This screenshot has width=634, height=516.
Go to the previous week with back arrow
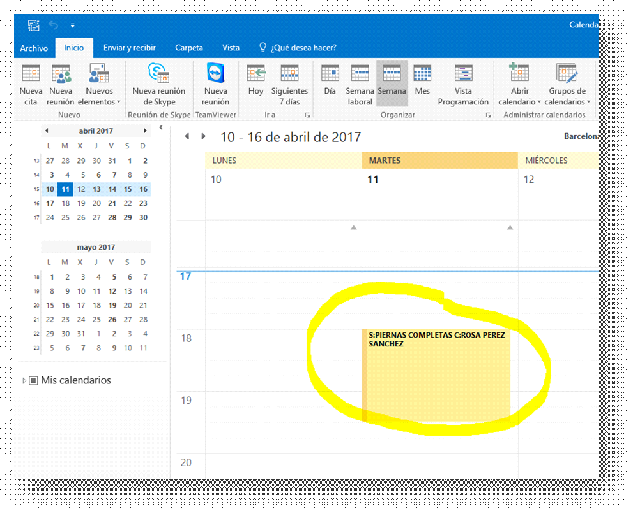coord(187,136)
